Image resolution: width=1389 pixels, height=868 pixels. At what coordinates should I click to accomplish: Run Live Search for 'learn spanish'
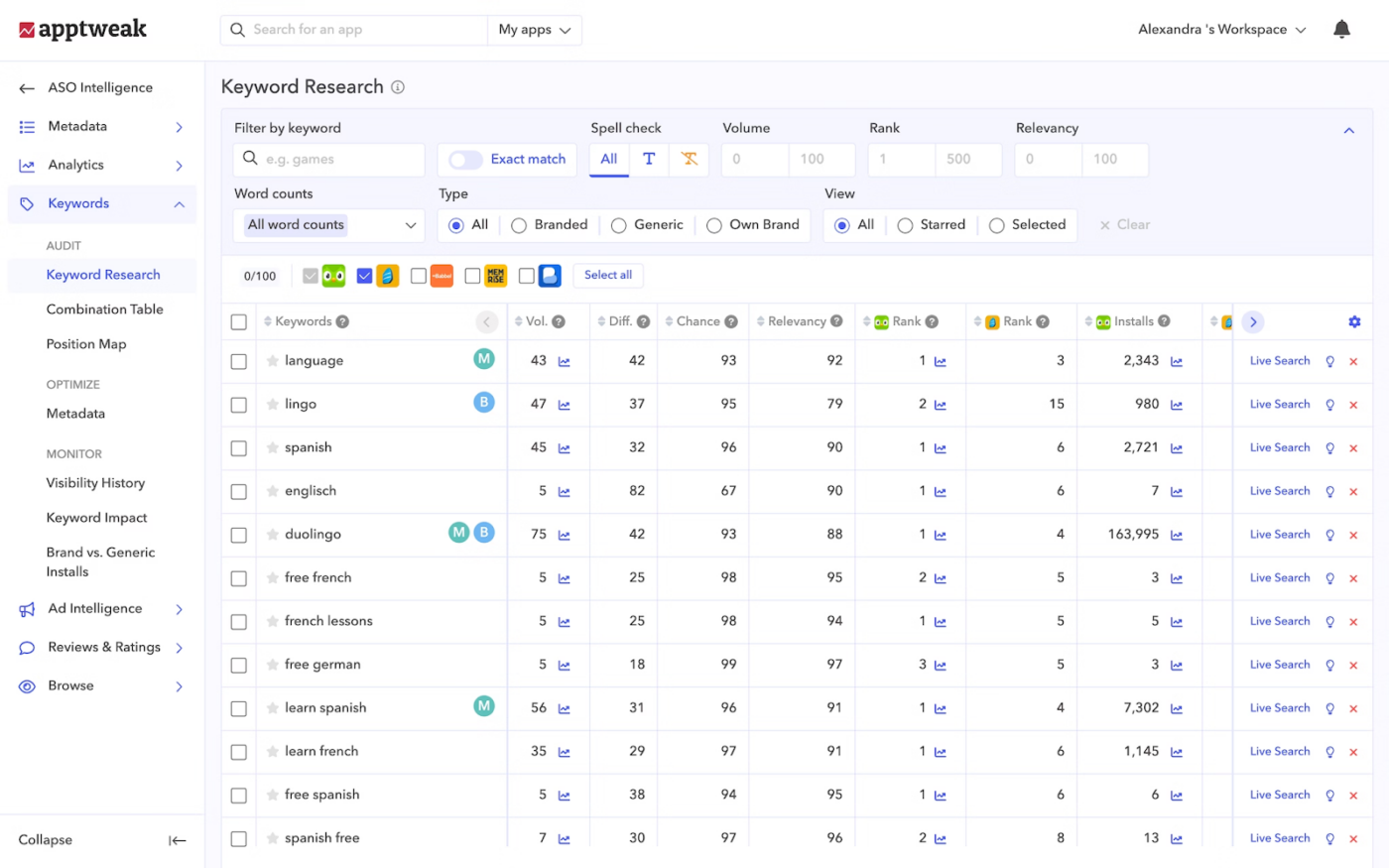click(x=1279, y=707)
